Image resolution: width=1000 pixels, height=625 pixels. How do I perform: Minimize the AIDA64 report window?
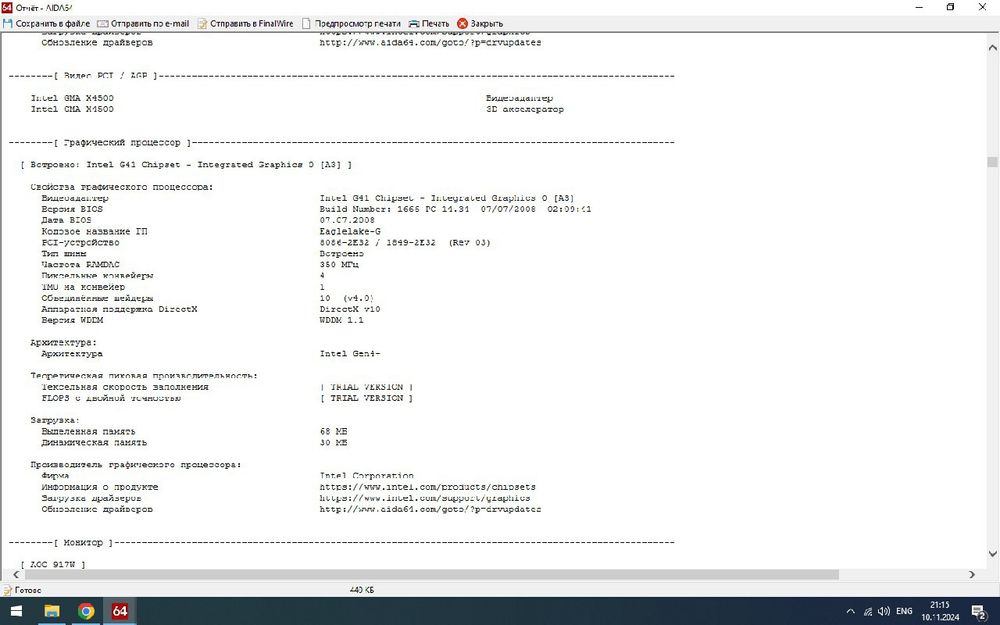[920, 7]
